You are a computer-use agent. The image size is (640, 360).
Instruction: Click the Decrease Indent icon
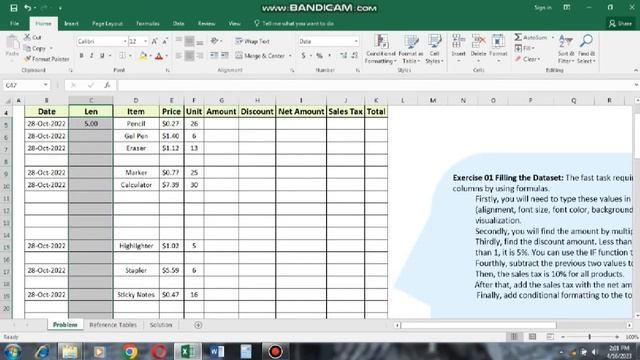pos(214,56)
